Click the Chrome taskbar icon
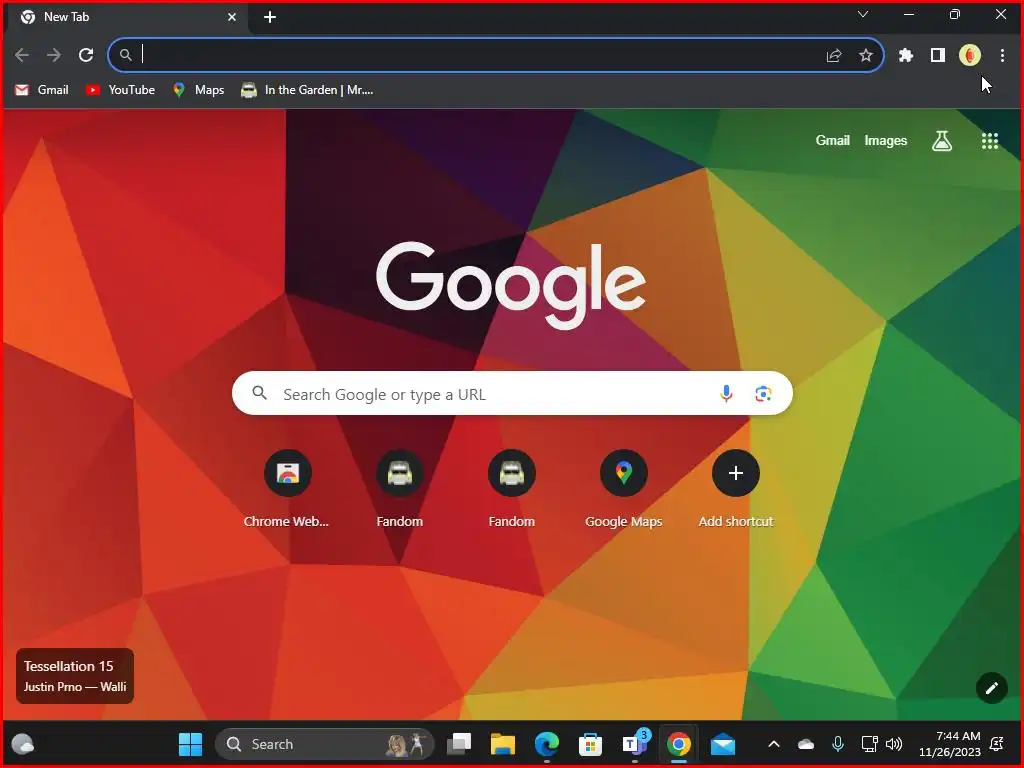The image size is (1024, 768). tap(679, 744)
